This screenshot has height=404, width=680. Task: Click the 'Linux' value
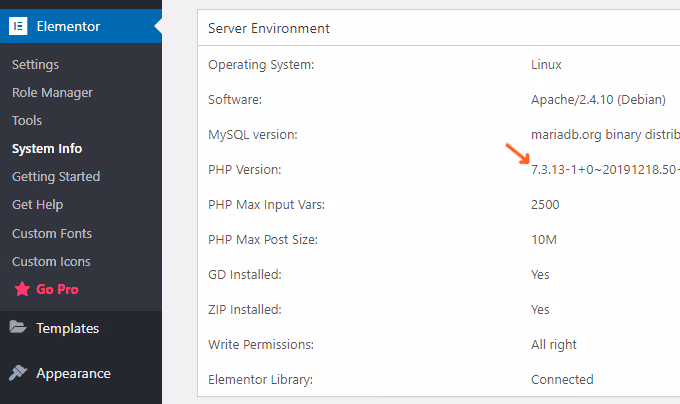546,65
